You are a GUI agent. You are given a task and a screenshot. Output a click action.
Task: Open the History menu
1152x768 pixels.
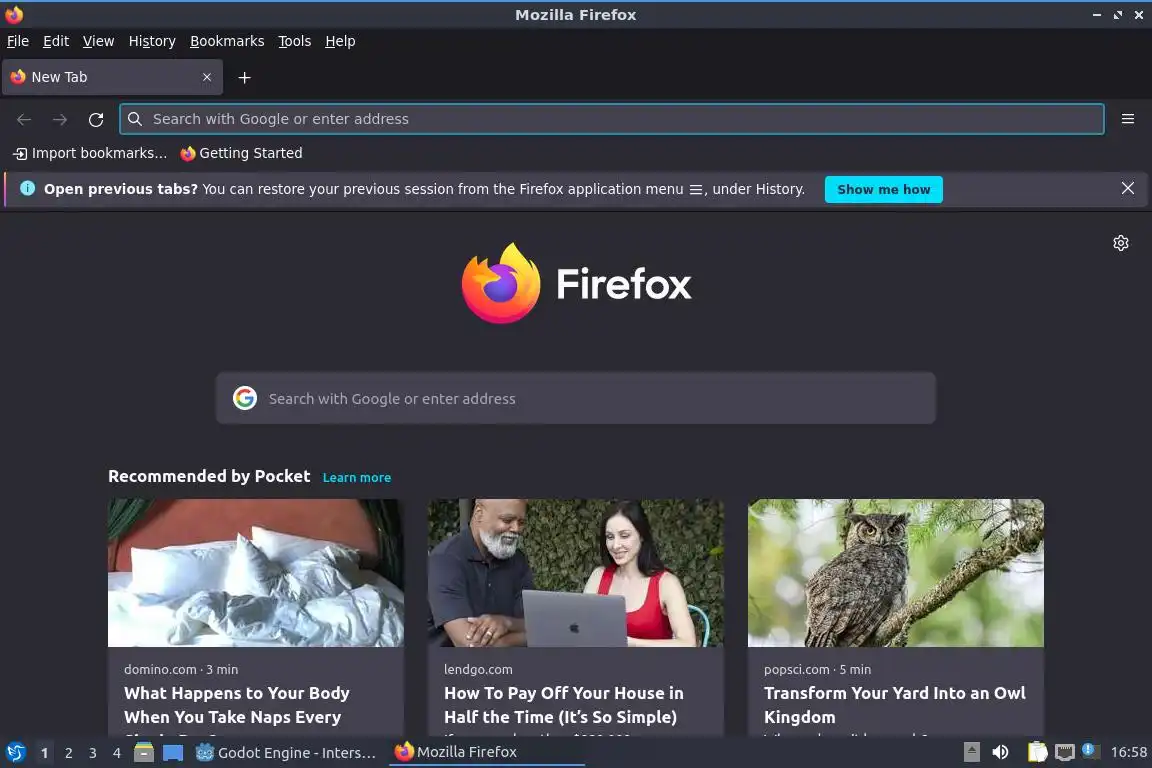[152, 41]
